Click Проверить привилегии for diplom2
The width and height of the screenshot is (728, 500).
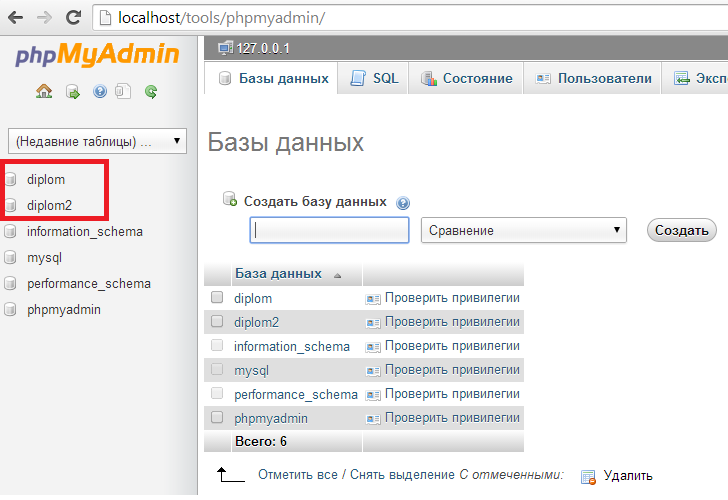pyautogui.click(x=452, y=322)
